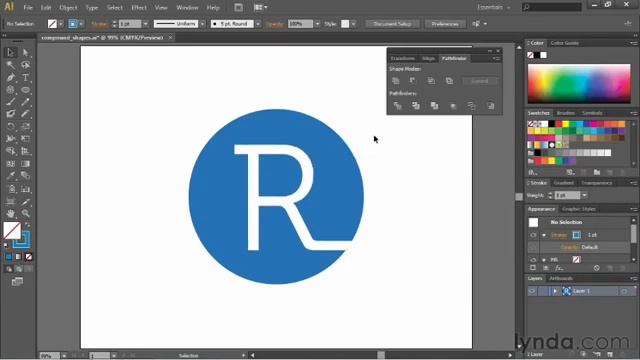The width and height of the screenshot is (640, 360).
Task: Collapse the Stroke row in Appearance panel
Action: (x=544, y=235)
